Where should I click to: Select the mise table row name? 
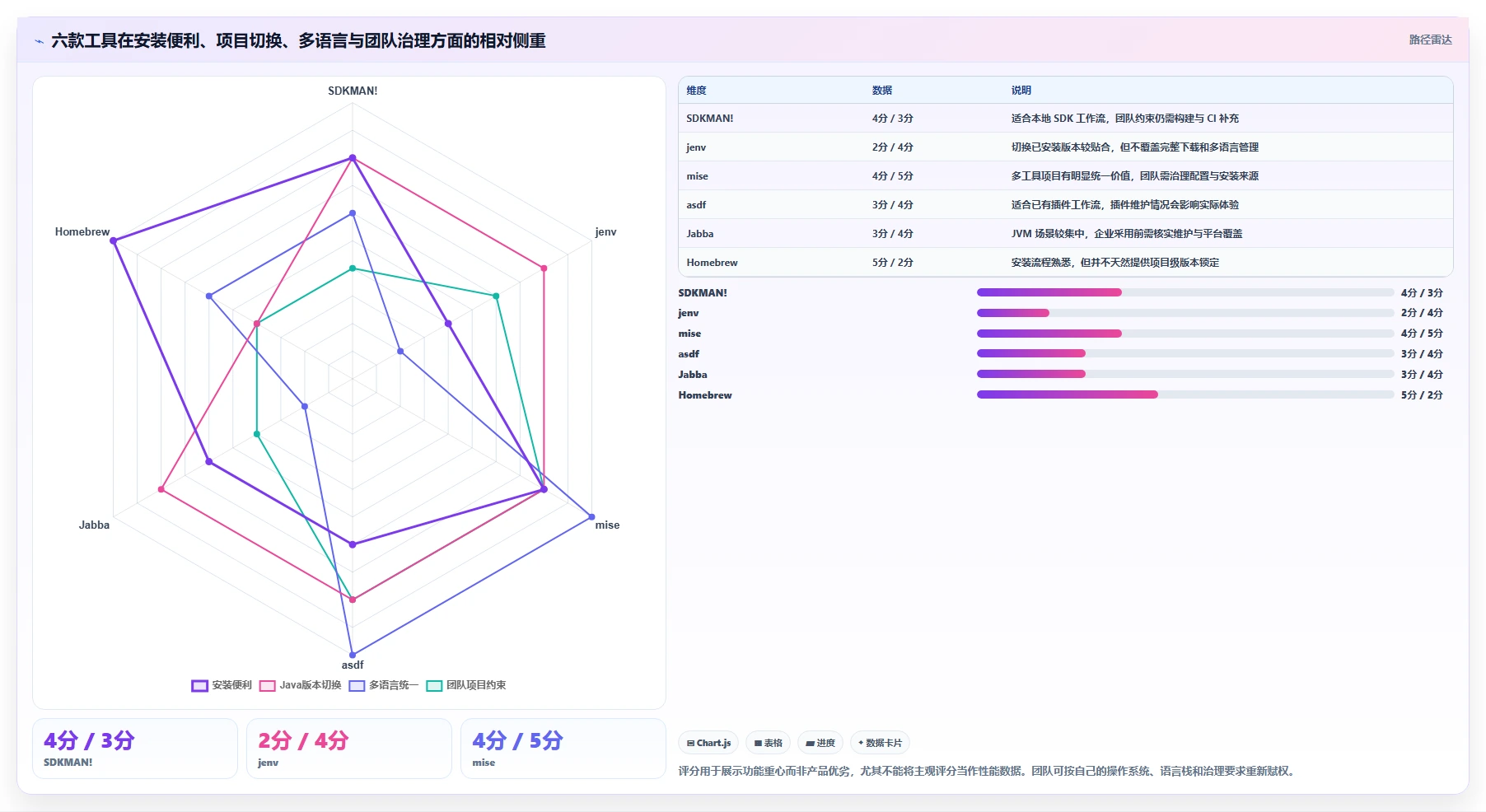697,176
